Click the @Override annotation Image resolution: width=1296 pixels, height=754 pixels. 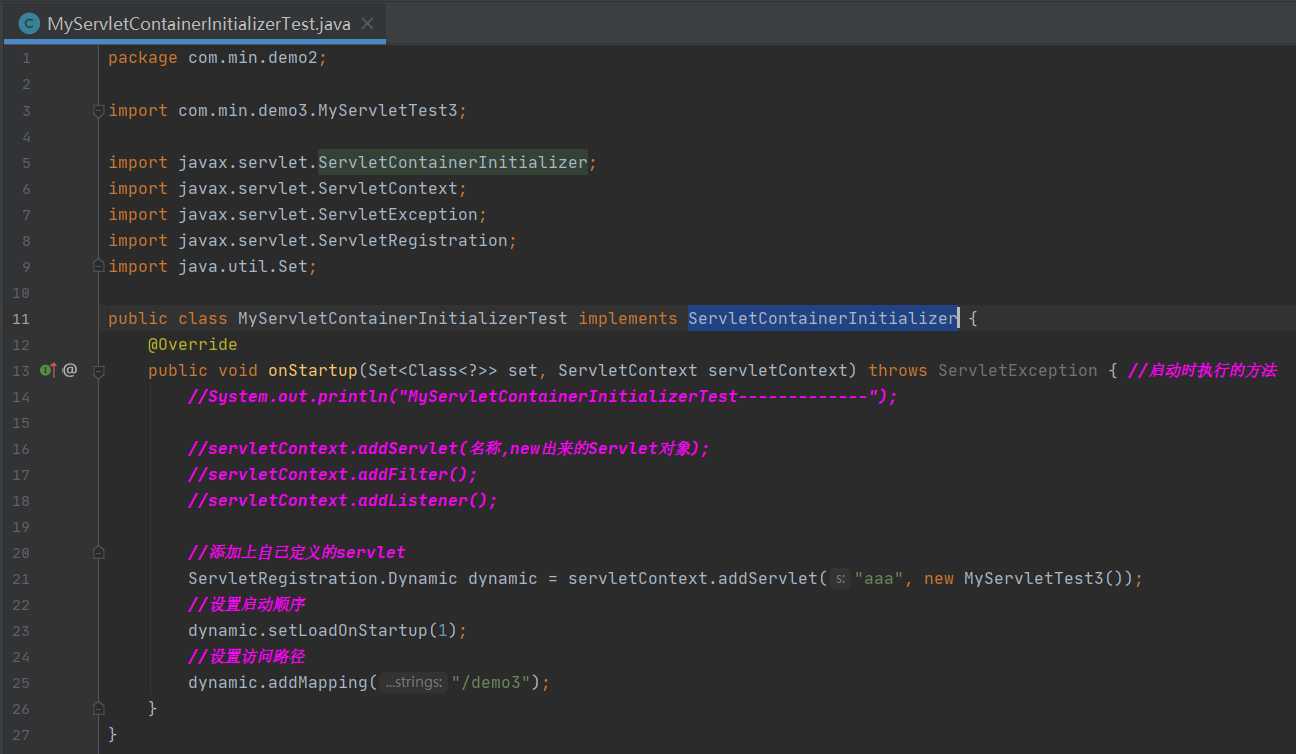[x=193, y=344]
